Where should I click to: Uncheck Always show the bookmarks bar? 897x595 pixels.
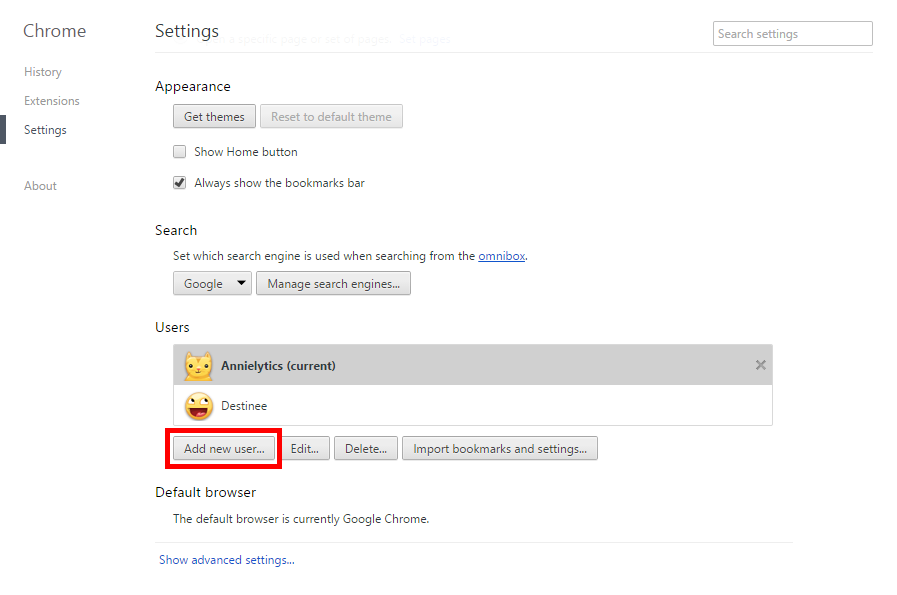pyautogui.click(x=180, y=183)
